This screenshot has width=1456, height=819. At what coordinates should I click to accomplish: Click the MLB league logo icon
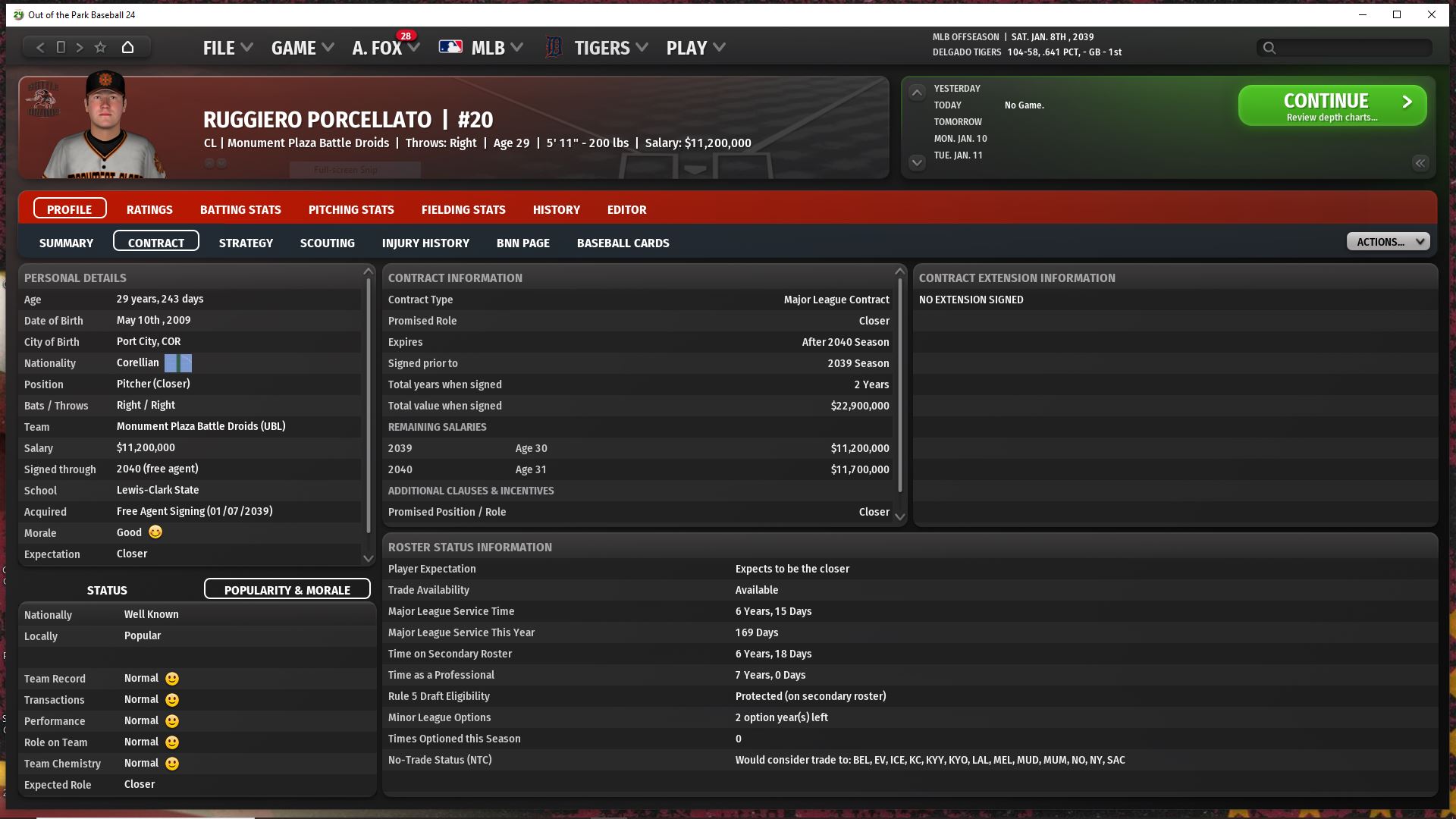click(450, 47)
